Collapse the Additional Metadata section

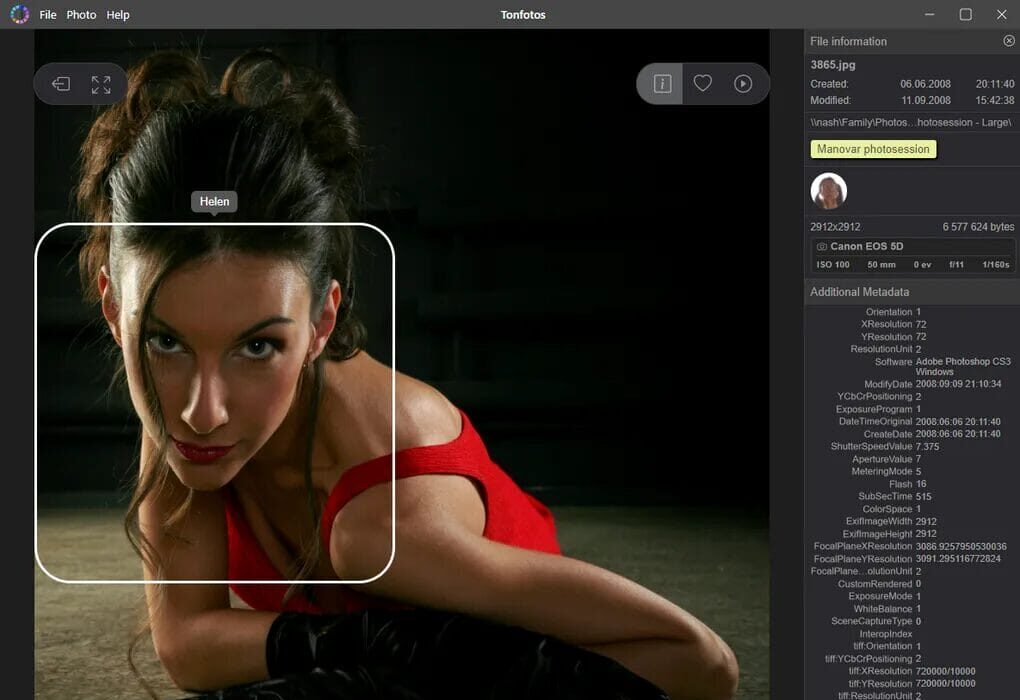[860, 292]
